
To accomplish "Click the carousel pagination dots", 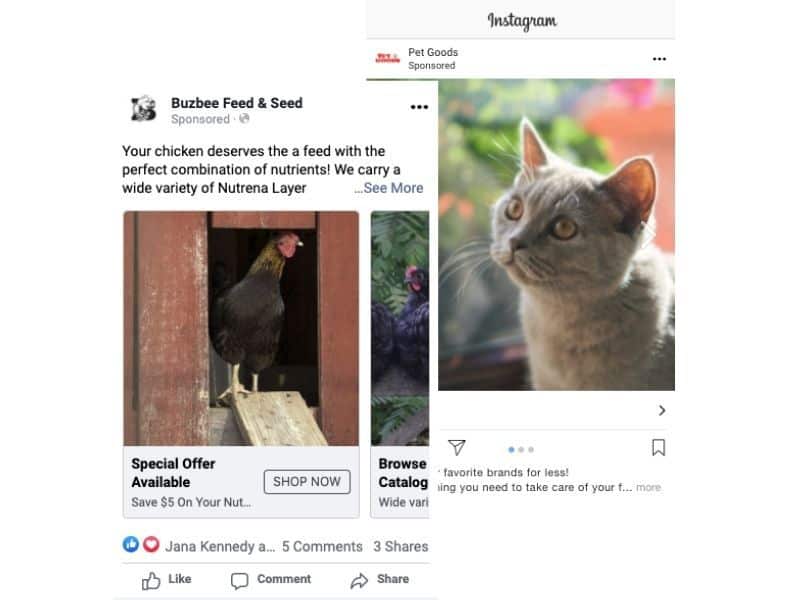I will tap(521, 449).
